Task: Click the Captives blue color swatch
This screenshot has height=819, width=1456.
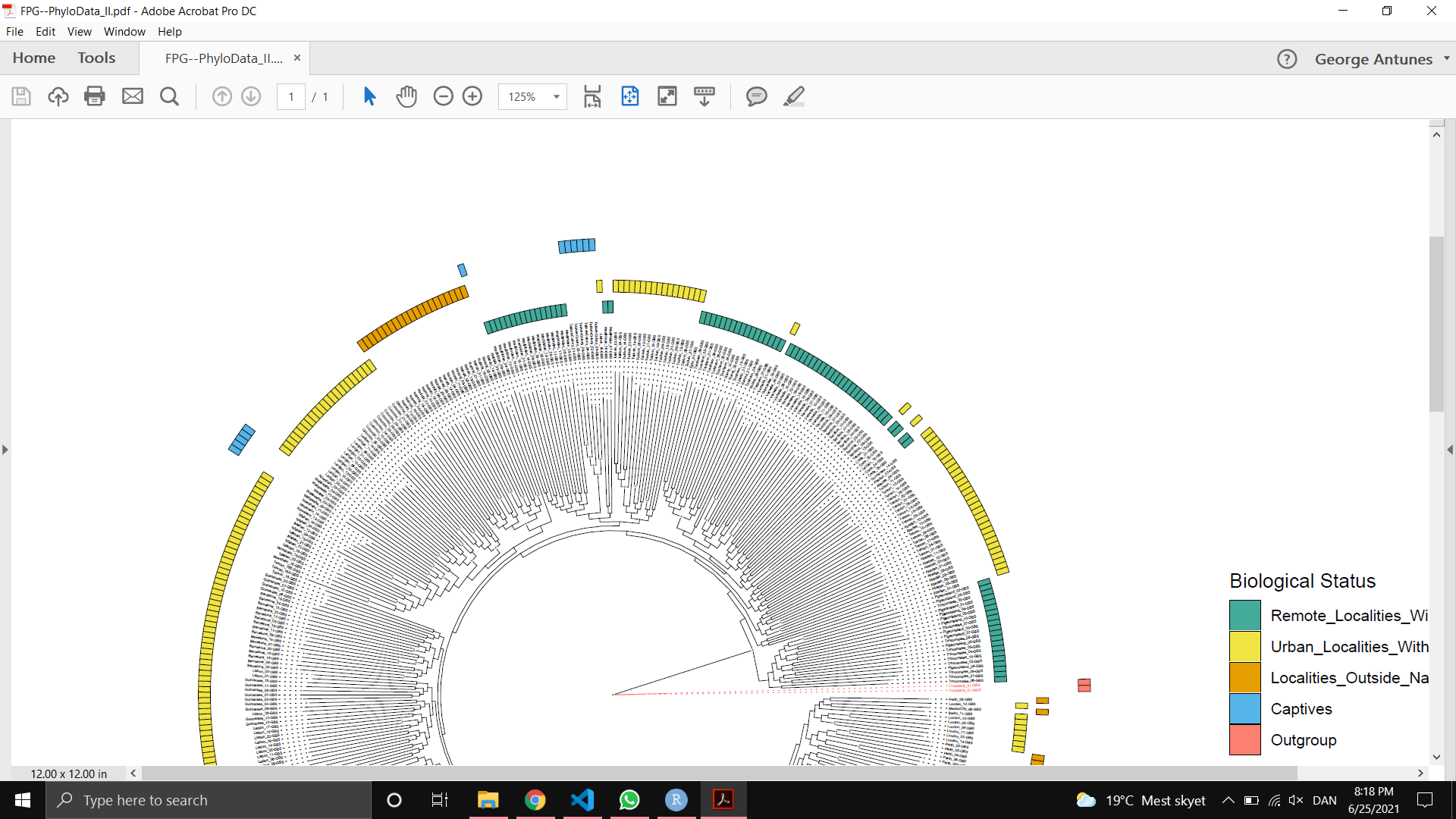Action: tap(1244, 708)
